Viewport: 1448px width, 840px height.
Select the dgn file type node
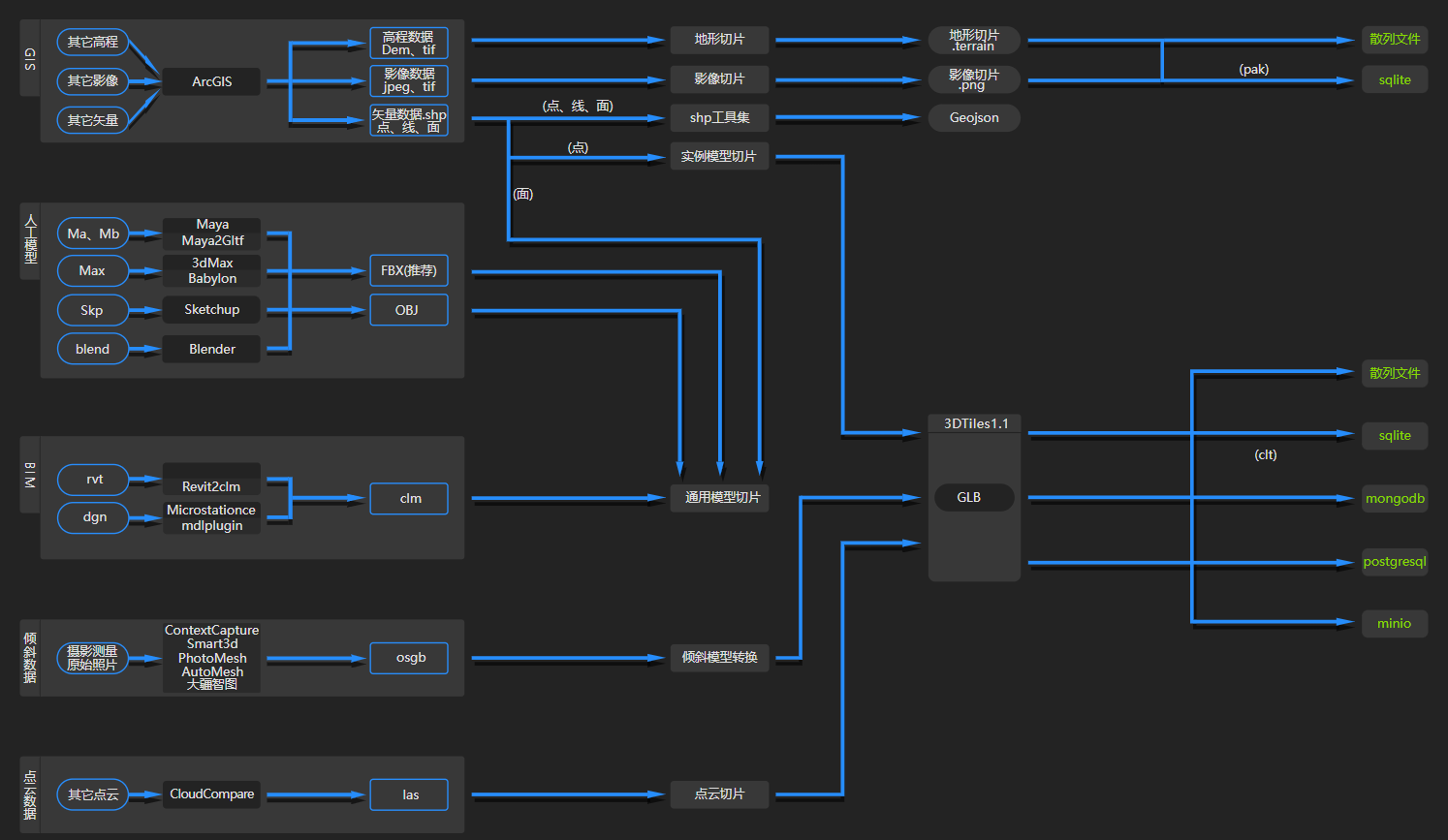click(93, 517)
